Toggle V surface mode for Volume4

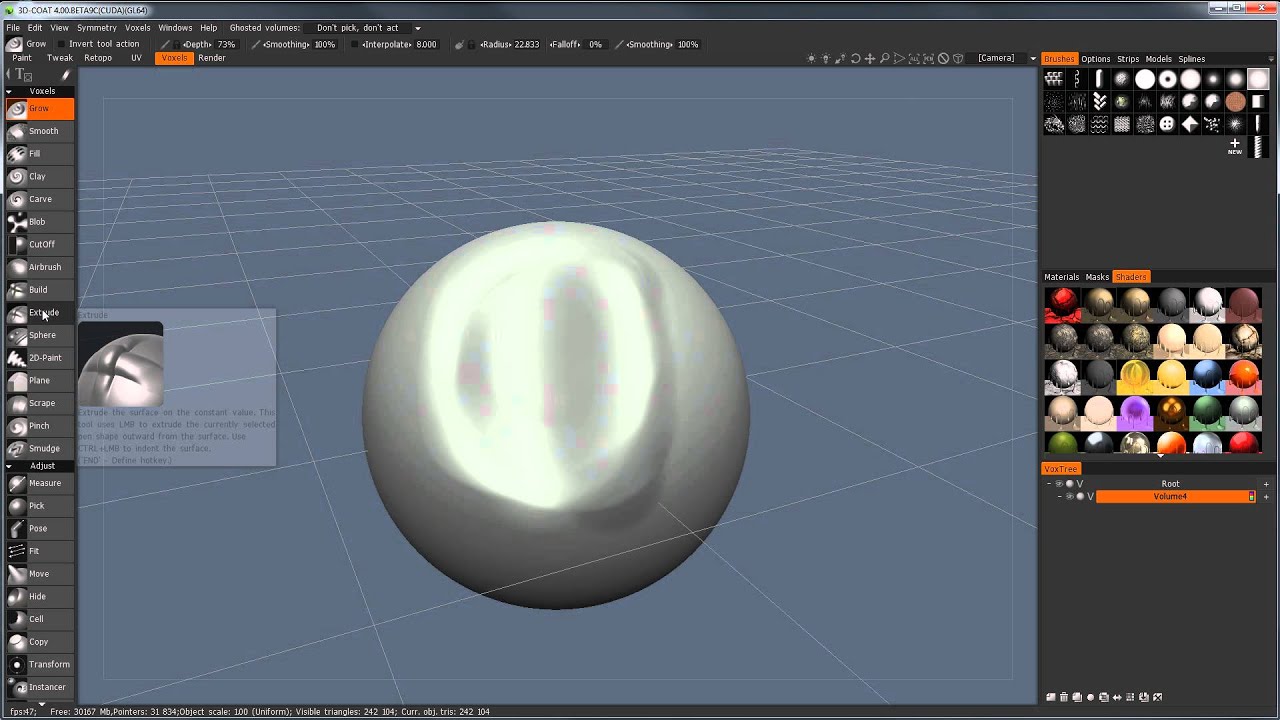tap(1091, 497)
